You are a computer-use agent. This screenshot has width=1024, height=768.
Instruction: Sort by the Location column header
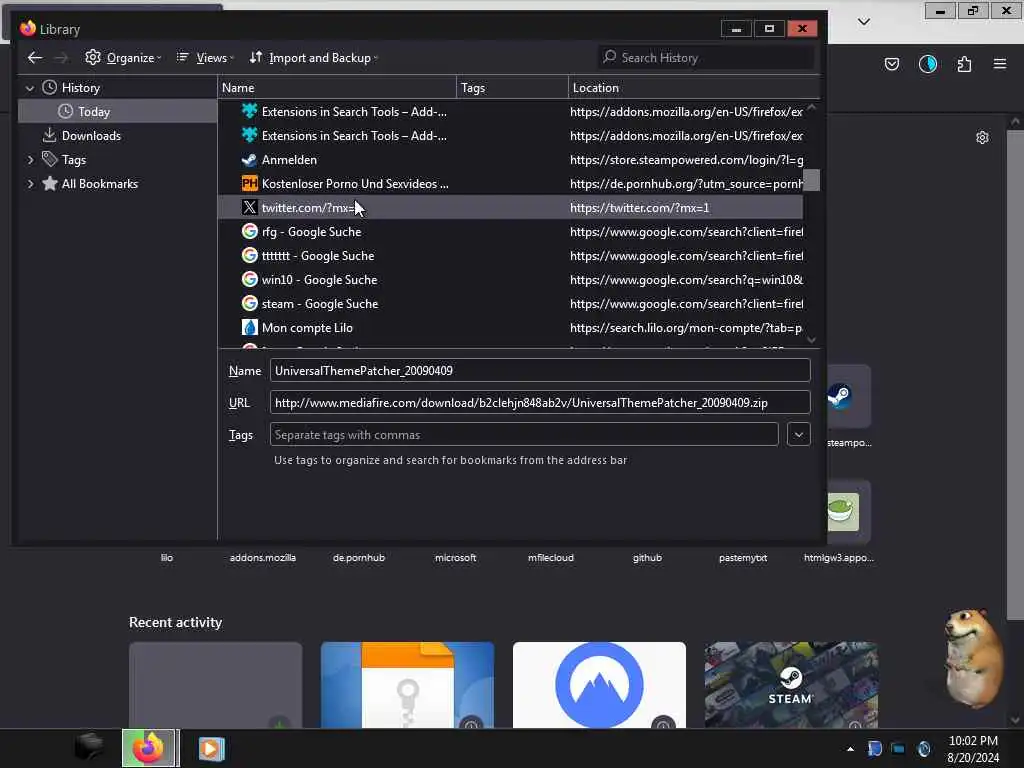point(694,88)
